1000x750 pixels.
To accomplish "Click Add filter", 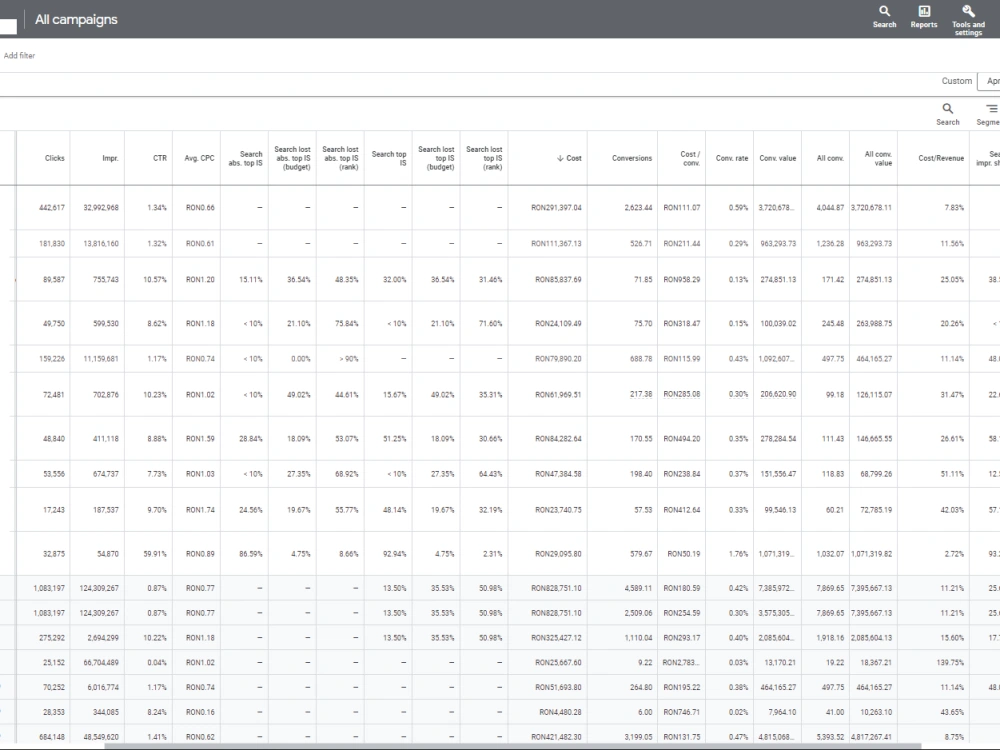I will 19,55.
